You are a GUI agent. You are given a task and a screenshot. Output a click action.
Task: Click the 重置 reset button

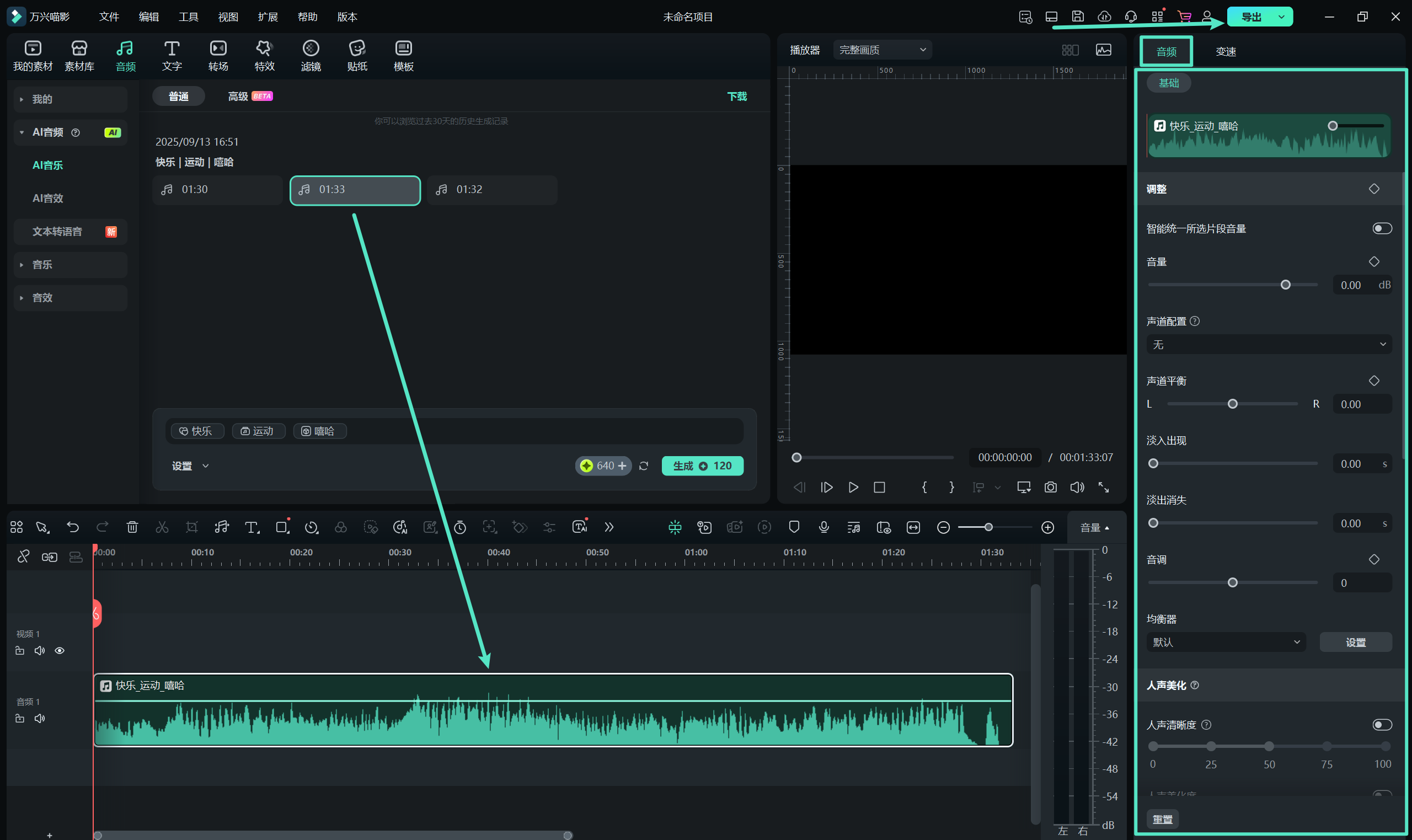[x=1163, y=819]
